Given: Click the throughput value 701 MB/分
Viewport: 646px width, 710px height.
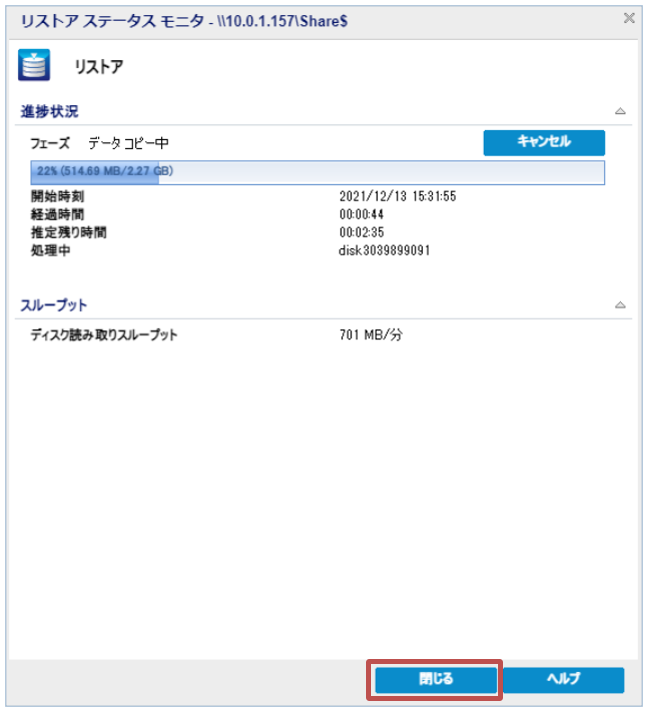Looking at the screenshot, I should tap(371, 335).
